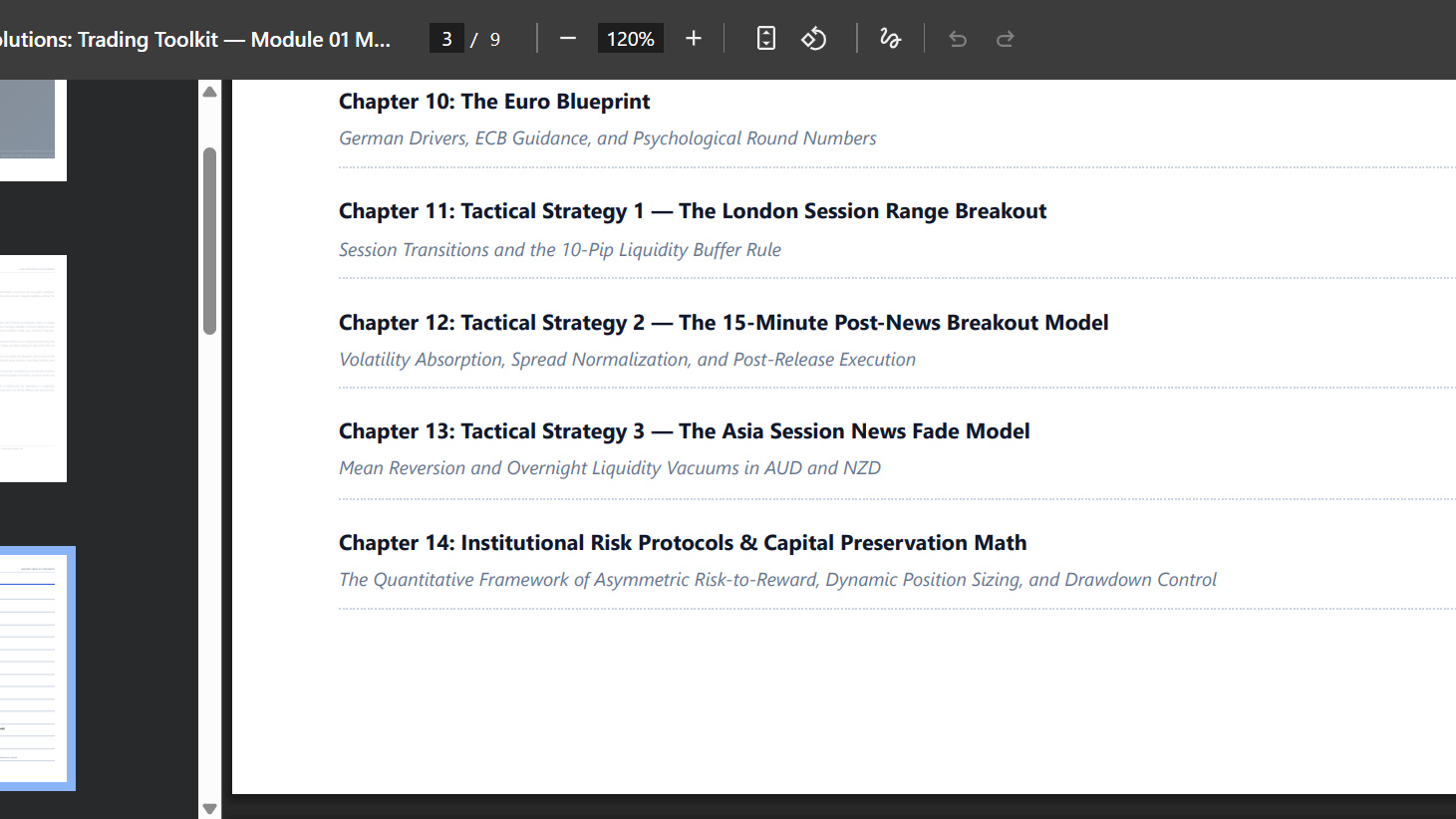The height and width of the screenshot is (819, 1456).
Task: Click the 120% zoom level field
Action: [630, 39]
